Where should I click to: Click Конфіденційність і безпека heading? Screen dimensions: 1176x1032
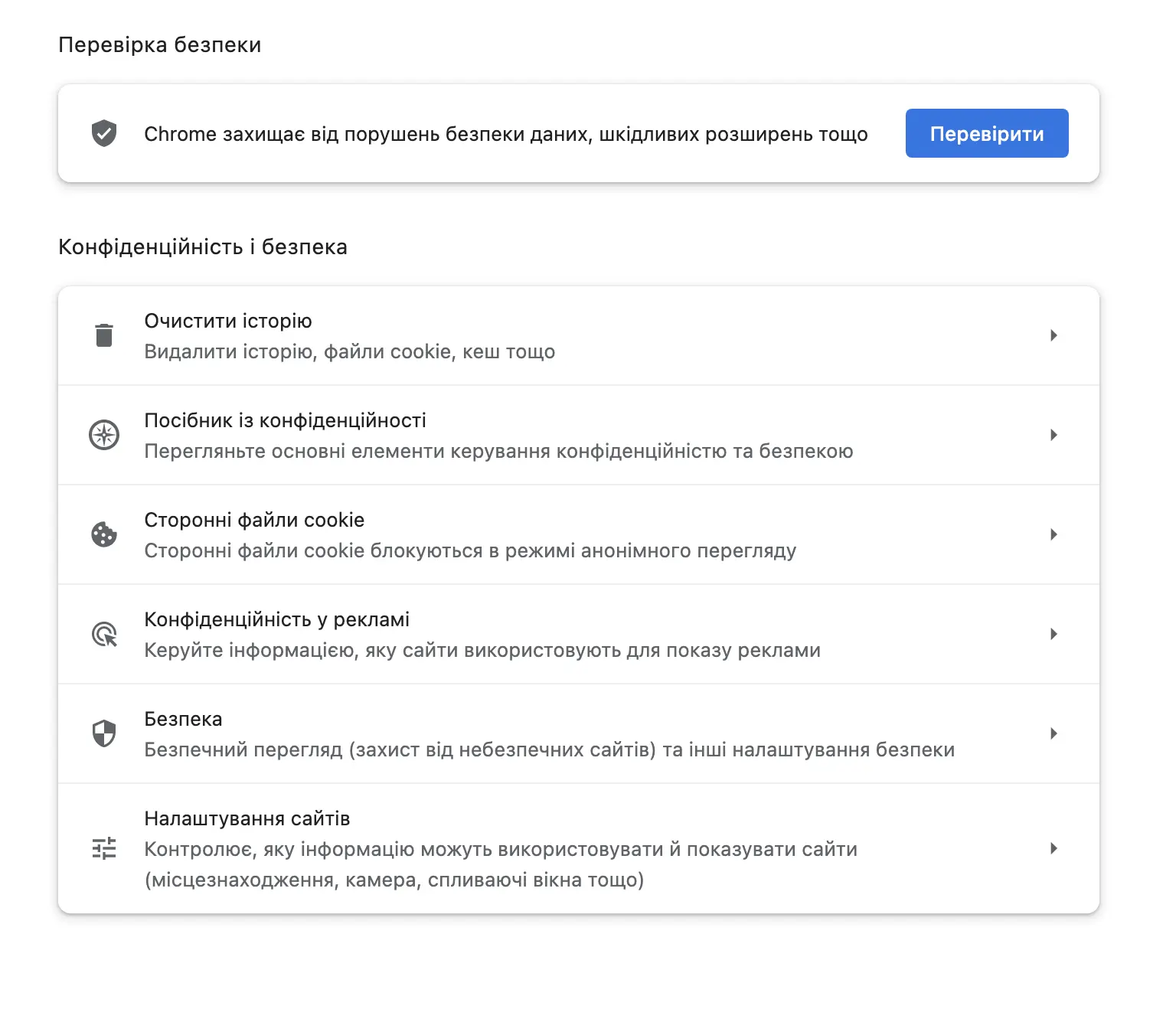pyautogui.click(x=203, y=247)
